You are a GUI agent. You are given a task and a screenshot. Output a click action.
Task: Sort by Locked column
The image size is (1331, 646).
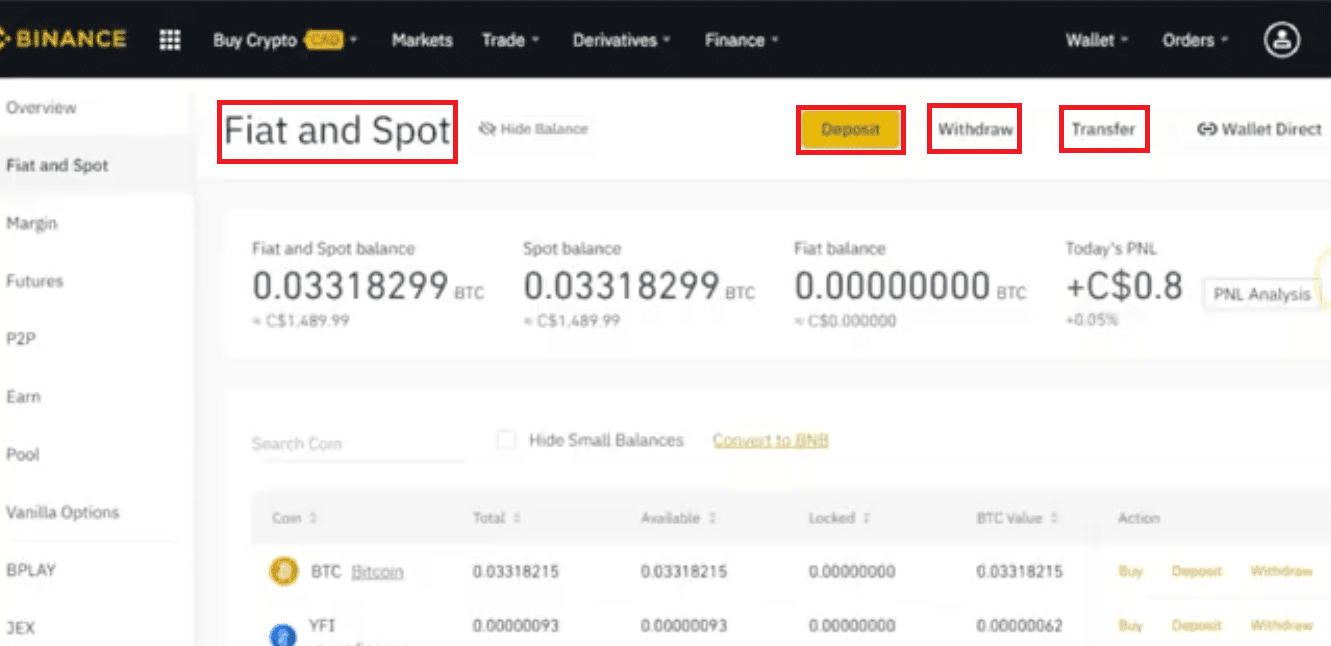839,518
